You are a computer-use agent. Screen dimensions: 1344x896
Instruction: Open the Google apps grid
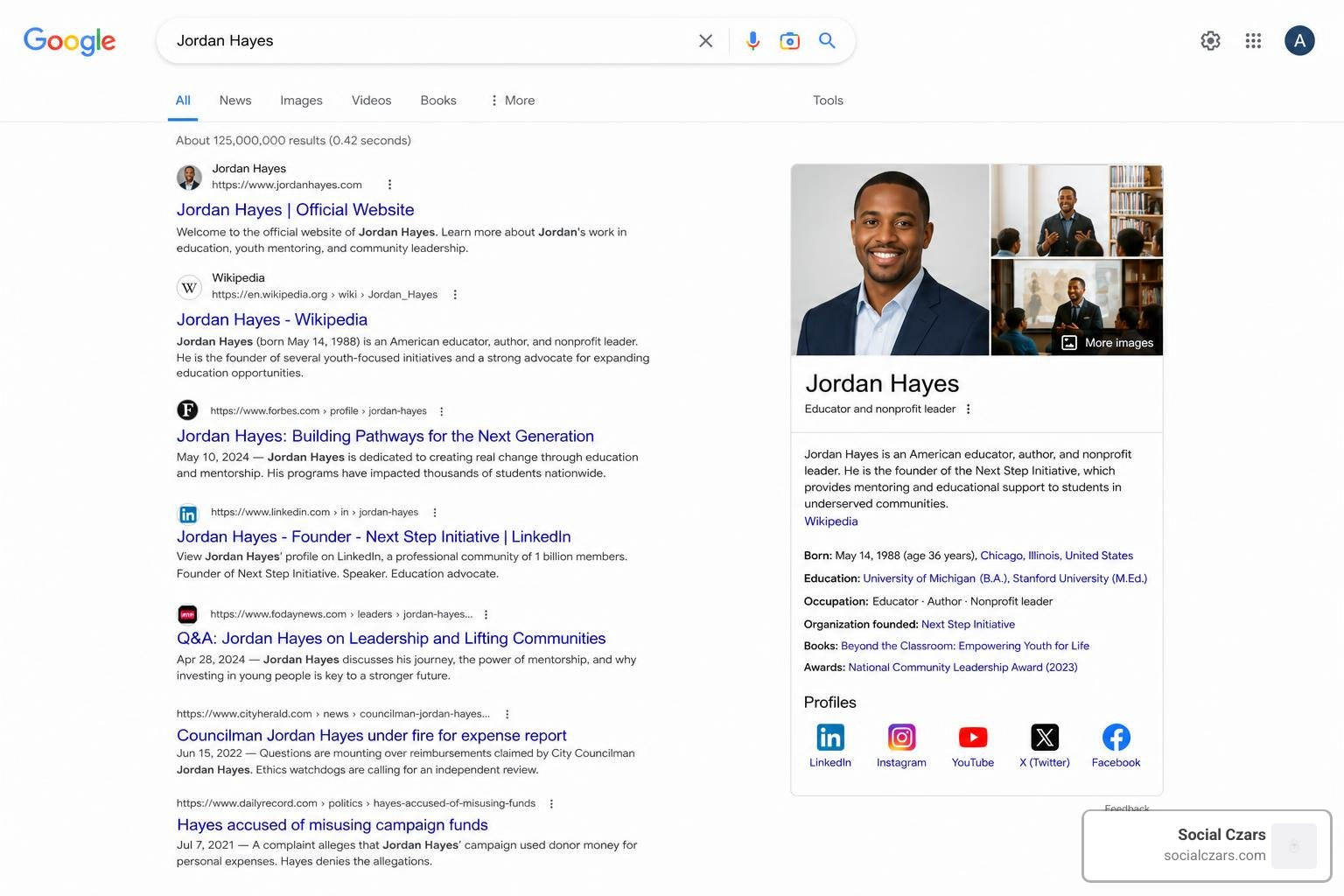tap(1253, 40)
